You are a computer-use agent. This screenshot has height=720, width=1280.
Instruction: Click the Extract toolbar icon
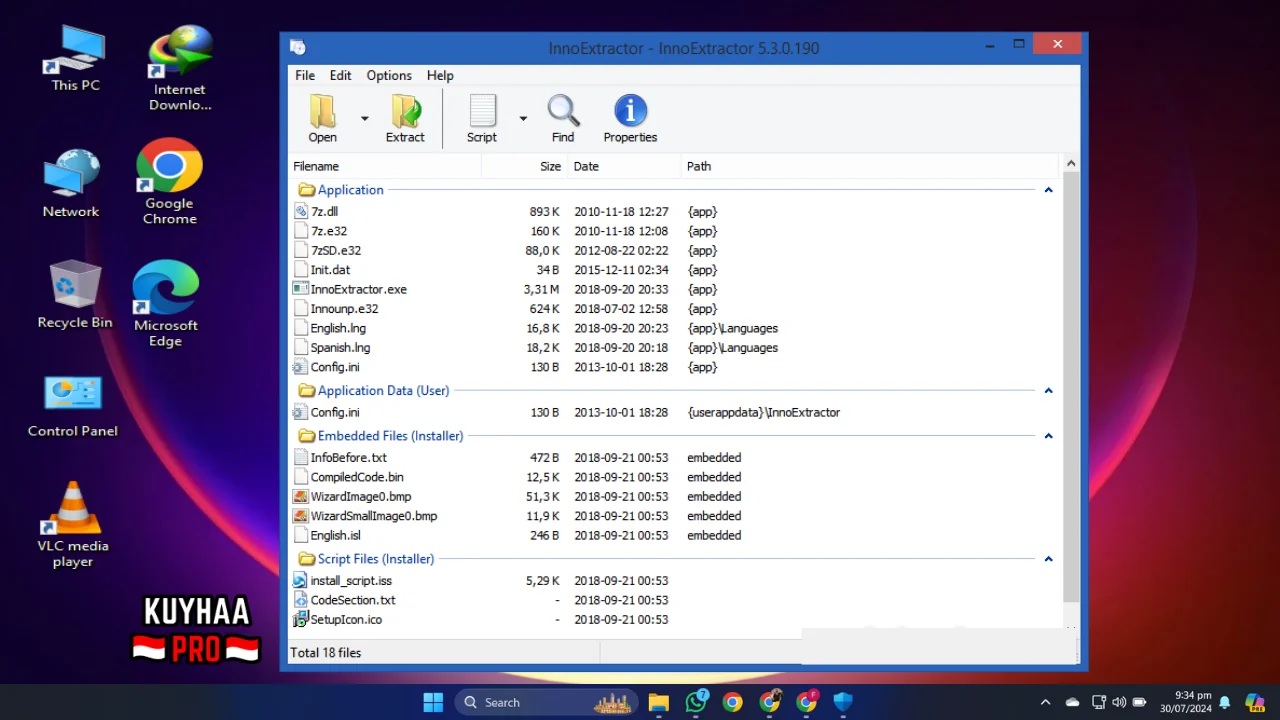click(405, 111)
